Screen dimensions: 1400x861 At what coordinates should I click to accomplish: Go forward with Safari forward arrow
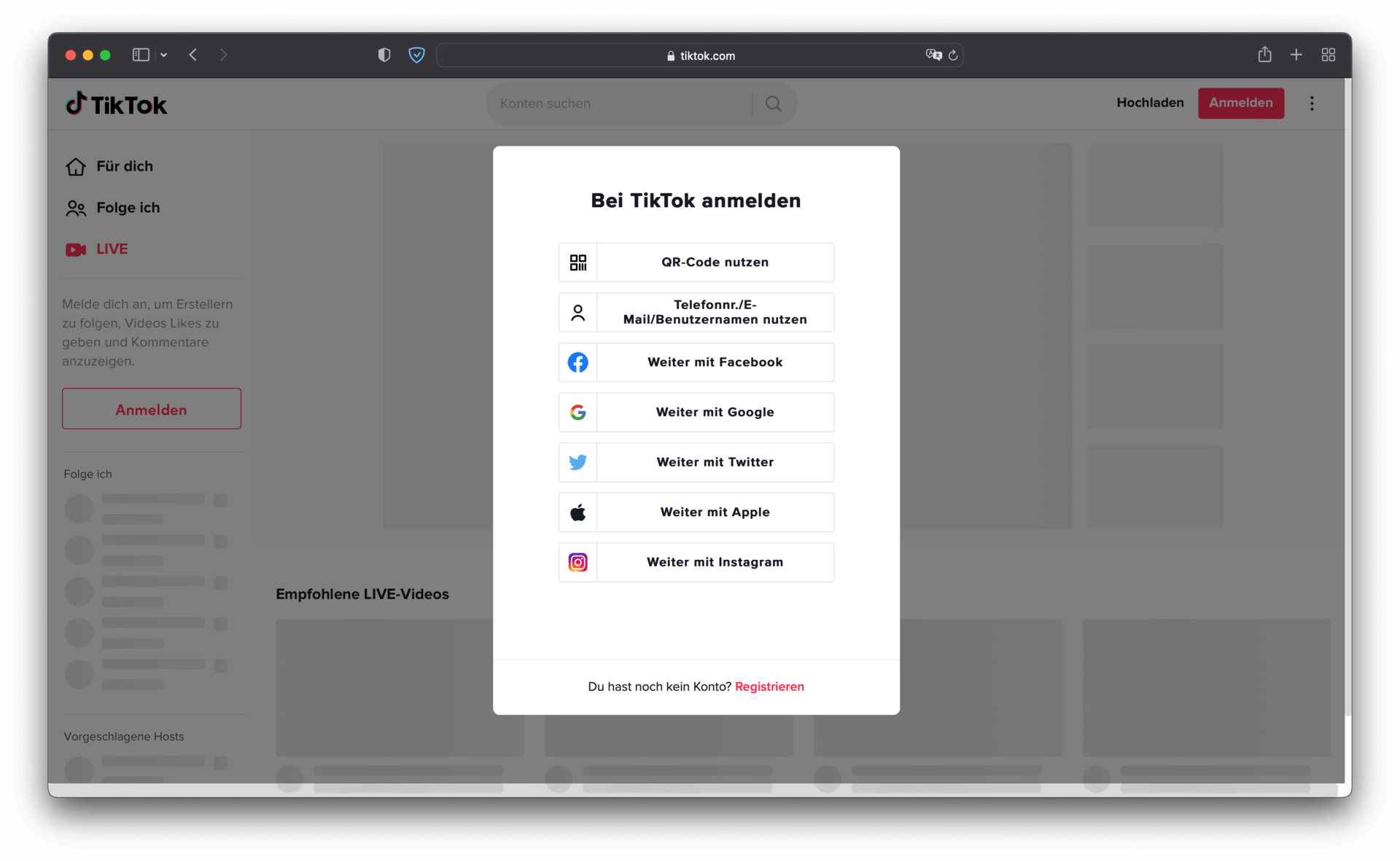223,55
